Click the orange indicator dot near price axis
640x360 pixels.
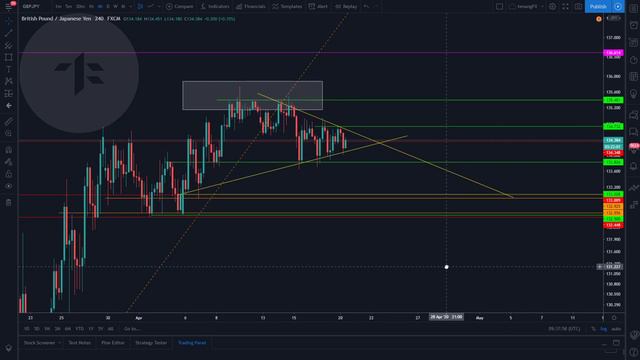pyautogui.click(x=599, y=19)
